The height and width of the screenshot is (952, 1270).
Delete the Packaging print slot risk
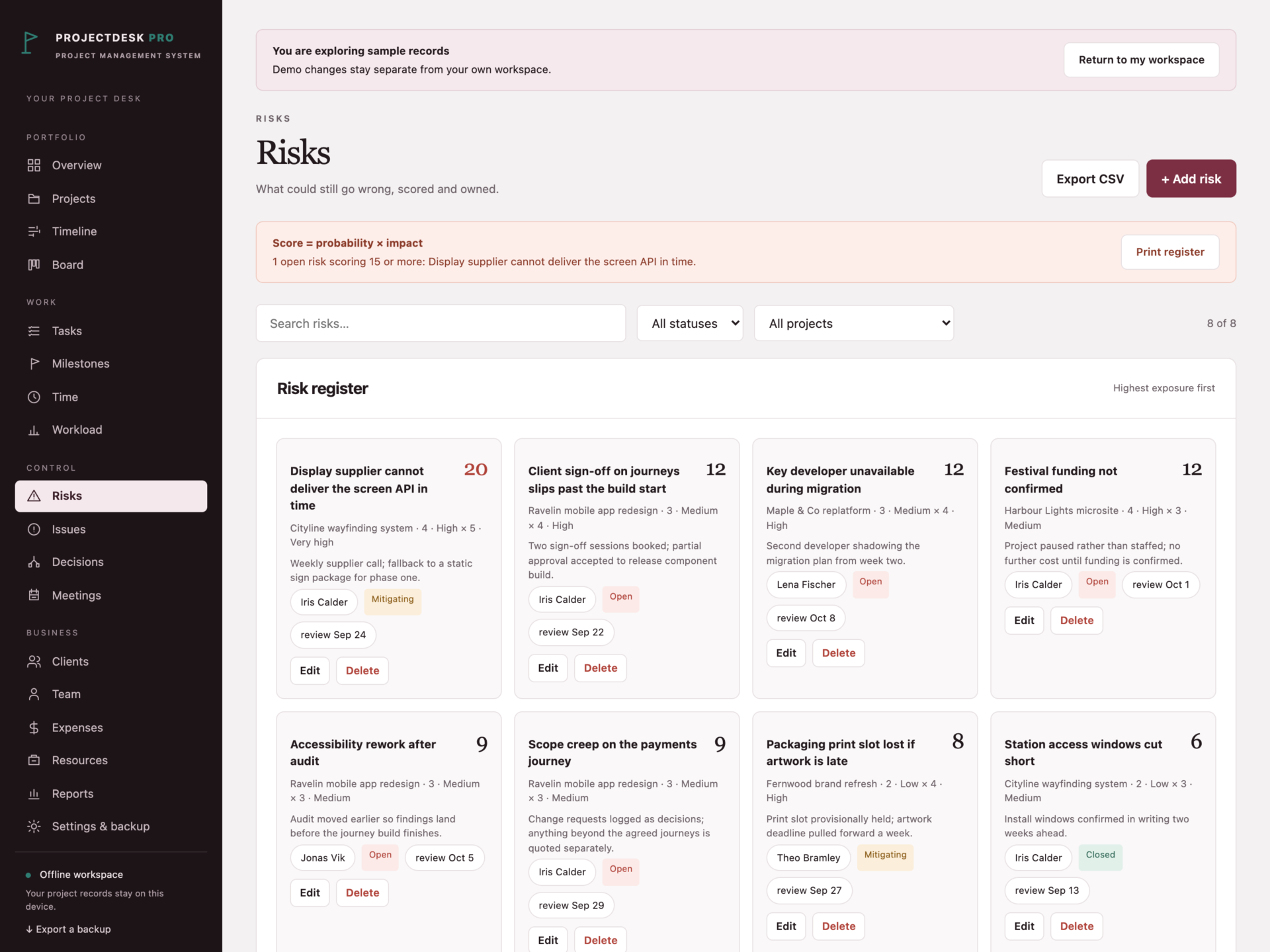coord(838,926)
